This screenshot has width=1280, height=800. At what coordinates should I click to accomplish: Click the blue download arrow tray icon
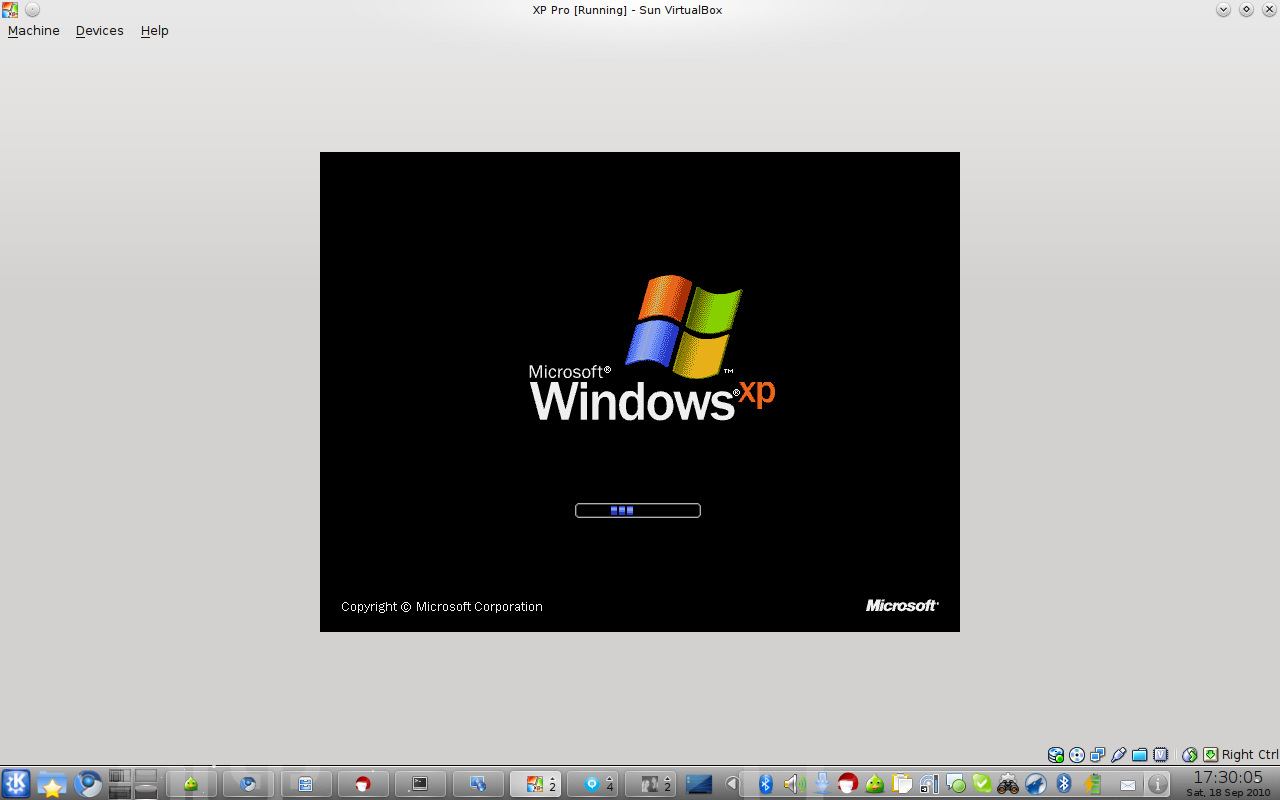pyautogui.click(x=822, y=784)
